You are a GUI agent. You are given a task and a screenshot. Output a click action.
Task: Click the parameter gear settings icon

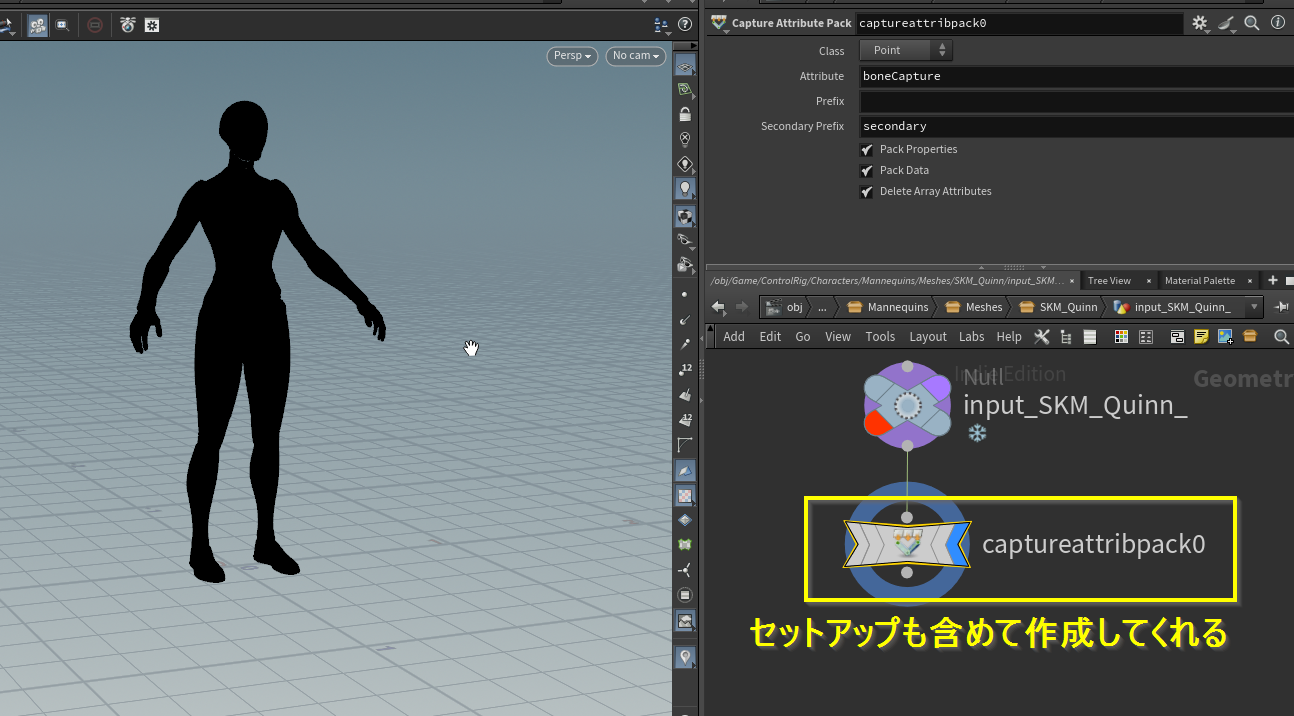[1200, 23]
